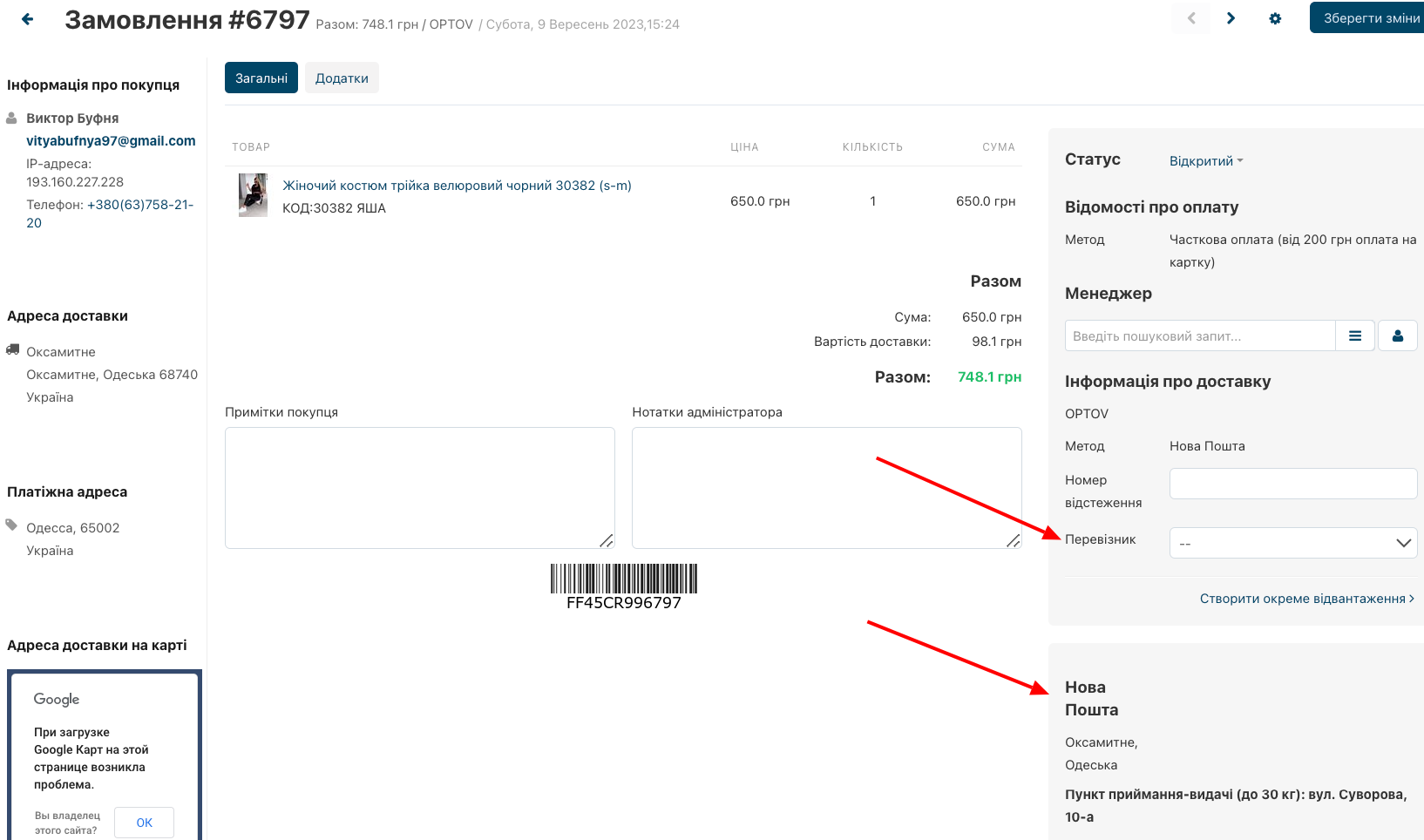Viewport: 1424px width, 840px height.
Task: Click the back arrow icon
Action: click(x=28, y=19)
